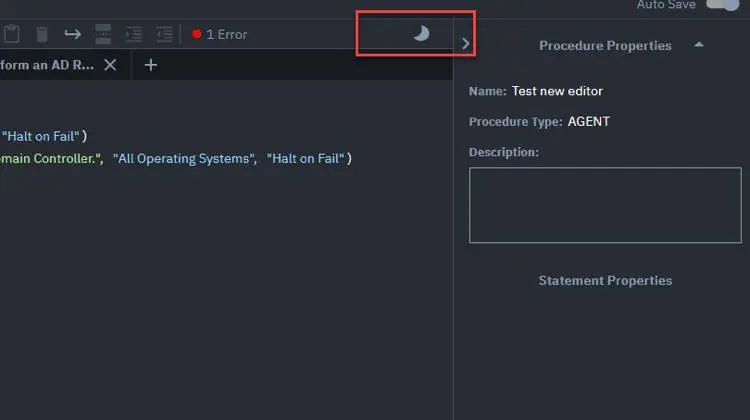Click "Halt on Fail" on the first line
The height and width of the screenshot is (420, 750).
pyautogui.click(x=41, y=136)
